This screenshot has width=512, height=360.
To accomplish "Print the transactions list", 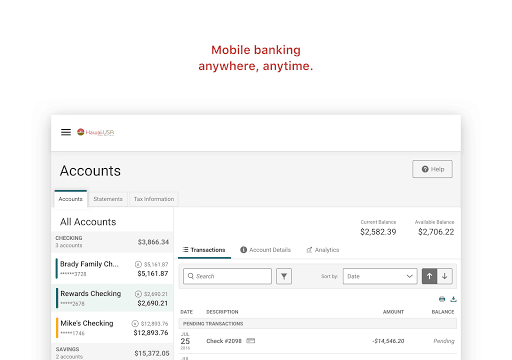I will [442, 299].
